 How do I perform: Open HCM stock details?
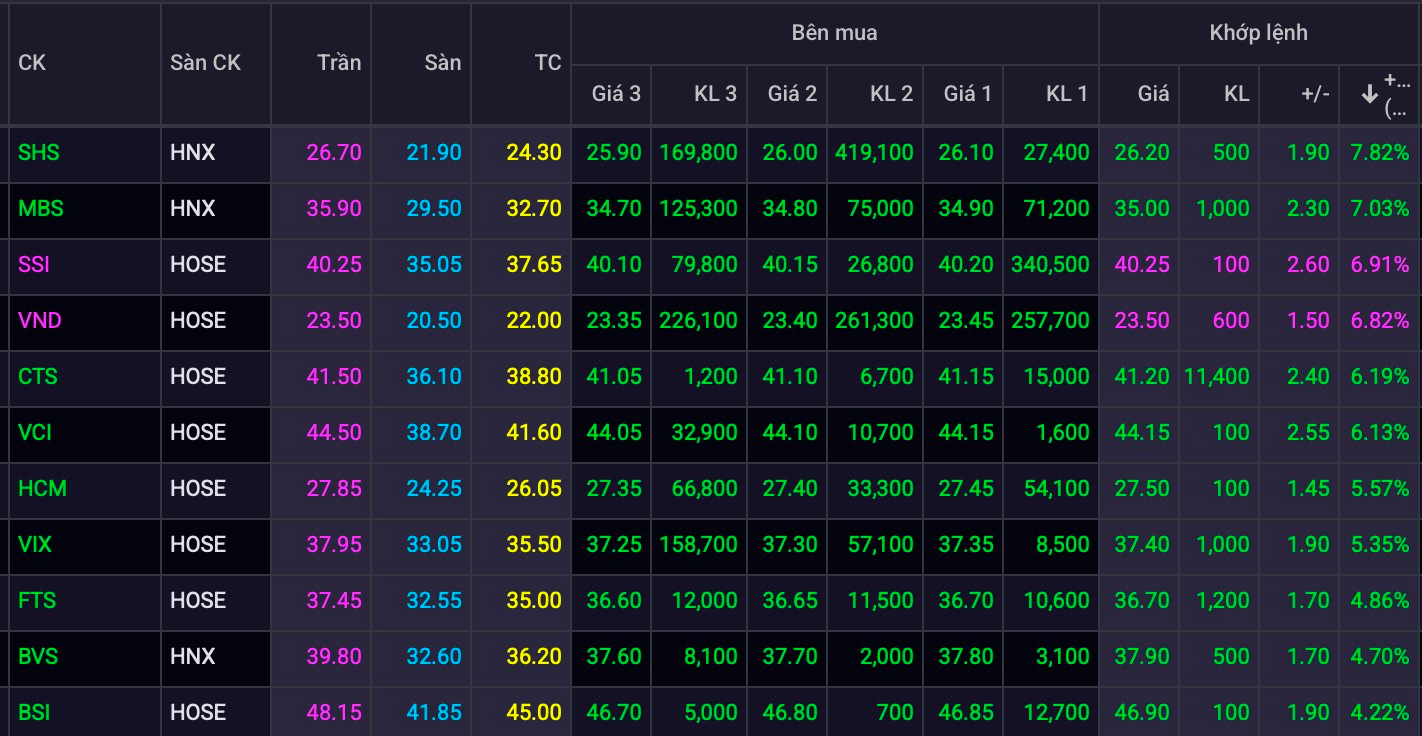click(x=42, y=489)
